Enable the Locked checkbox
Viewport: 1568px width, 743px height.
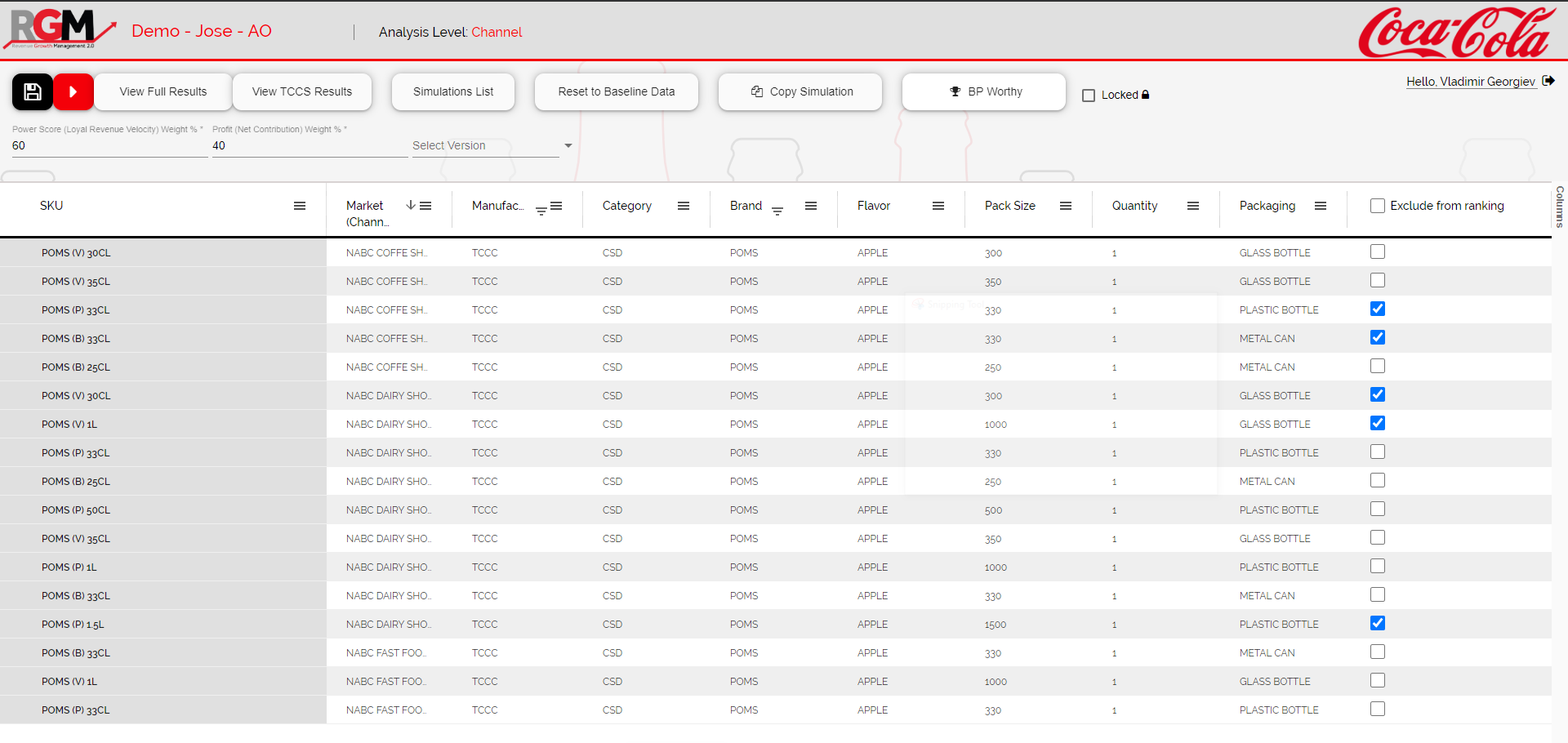pyautogui.click(x=1089, y=96)
